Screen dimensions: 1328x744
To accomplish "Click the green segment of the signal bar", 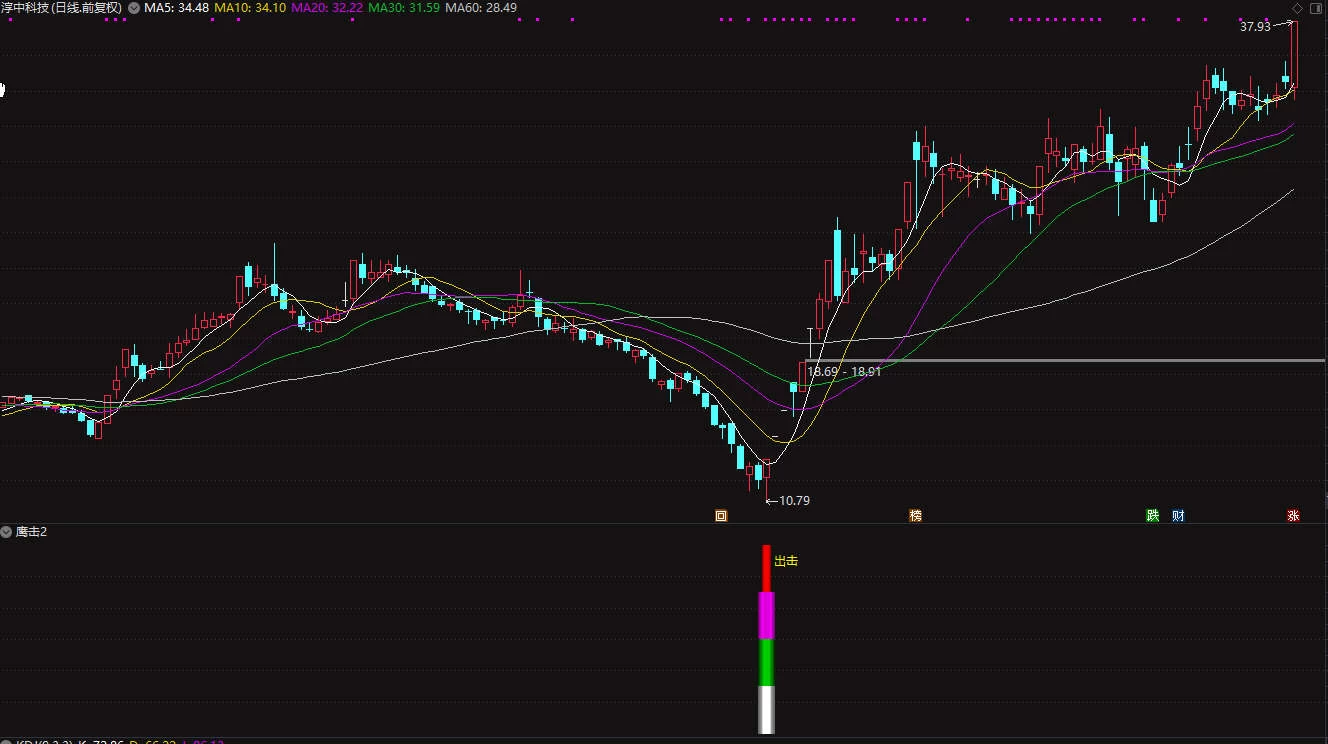I will click(x=767, y=662).
